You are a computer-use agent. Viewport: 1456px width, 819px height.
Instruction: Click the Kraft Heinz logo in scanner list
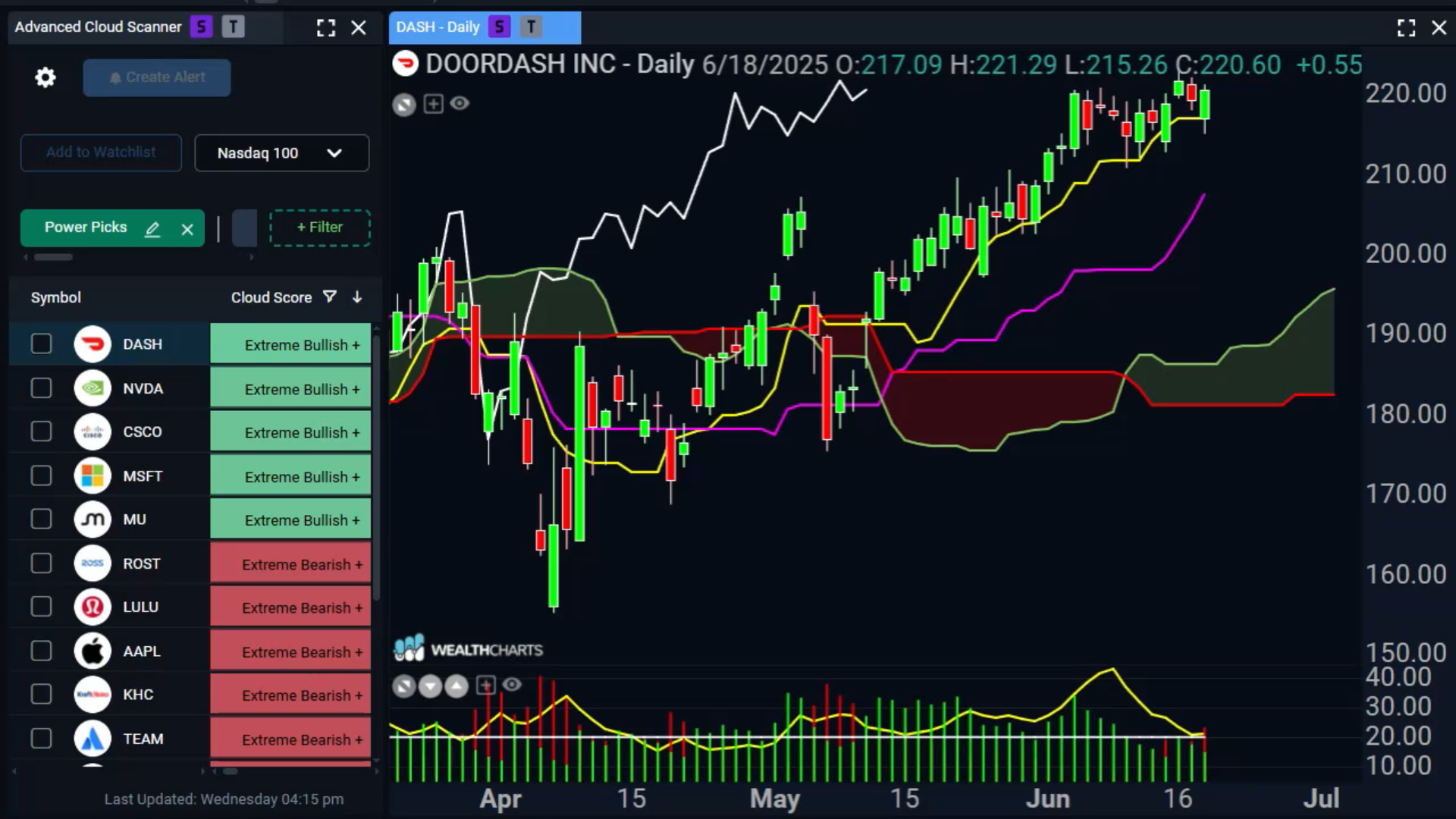point(93,695)
